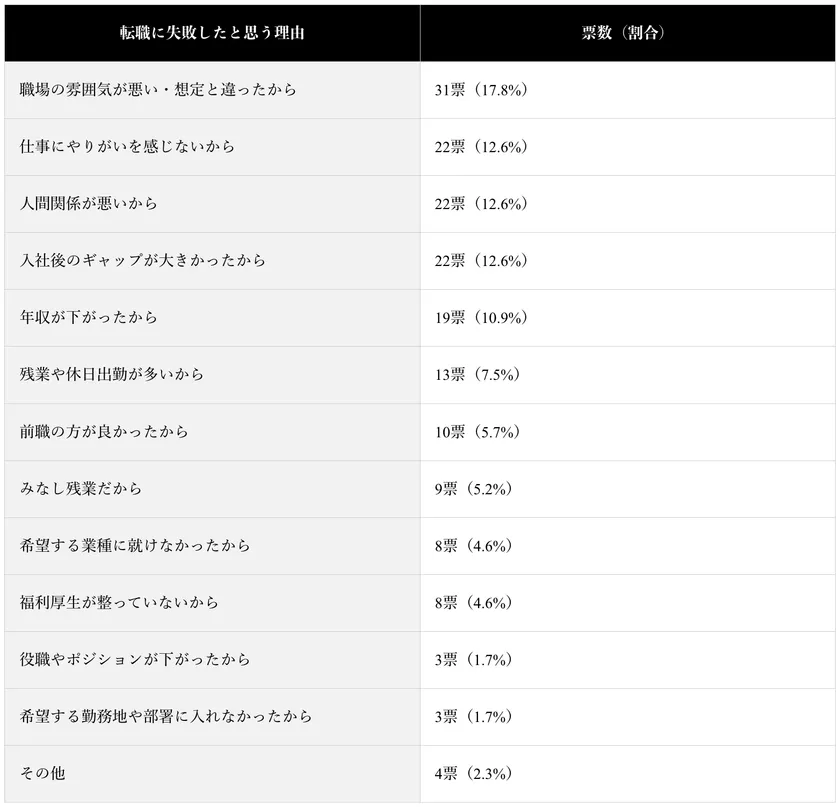Select the 19票（10.9%） value cell
The image size is (840, 807).
click(x=481, y=318)
